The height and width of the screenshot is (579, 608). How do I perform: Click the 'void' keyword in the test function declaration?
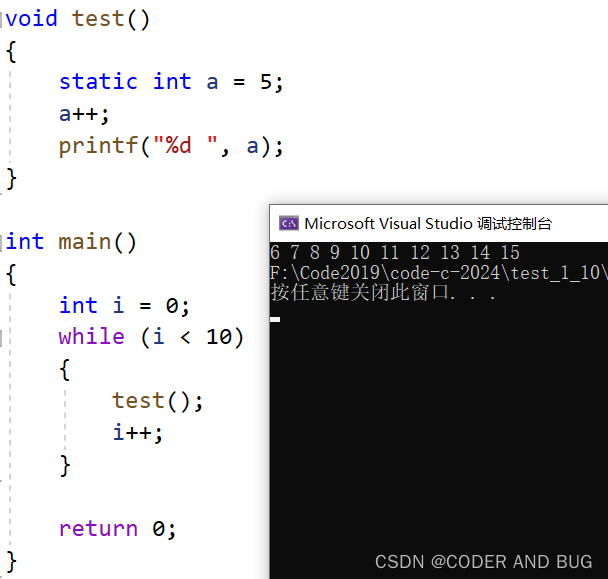point(31,19)
